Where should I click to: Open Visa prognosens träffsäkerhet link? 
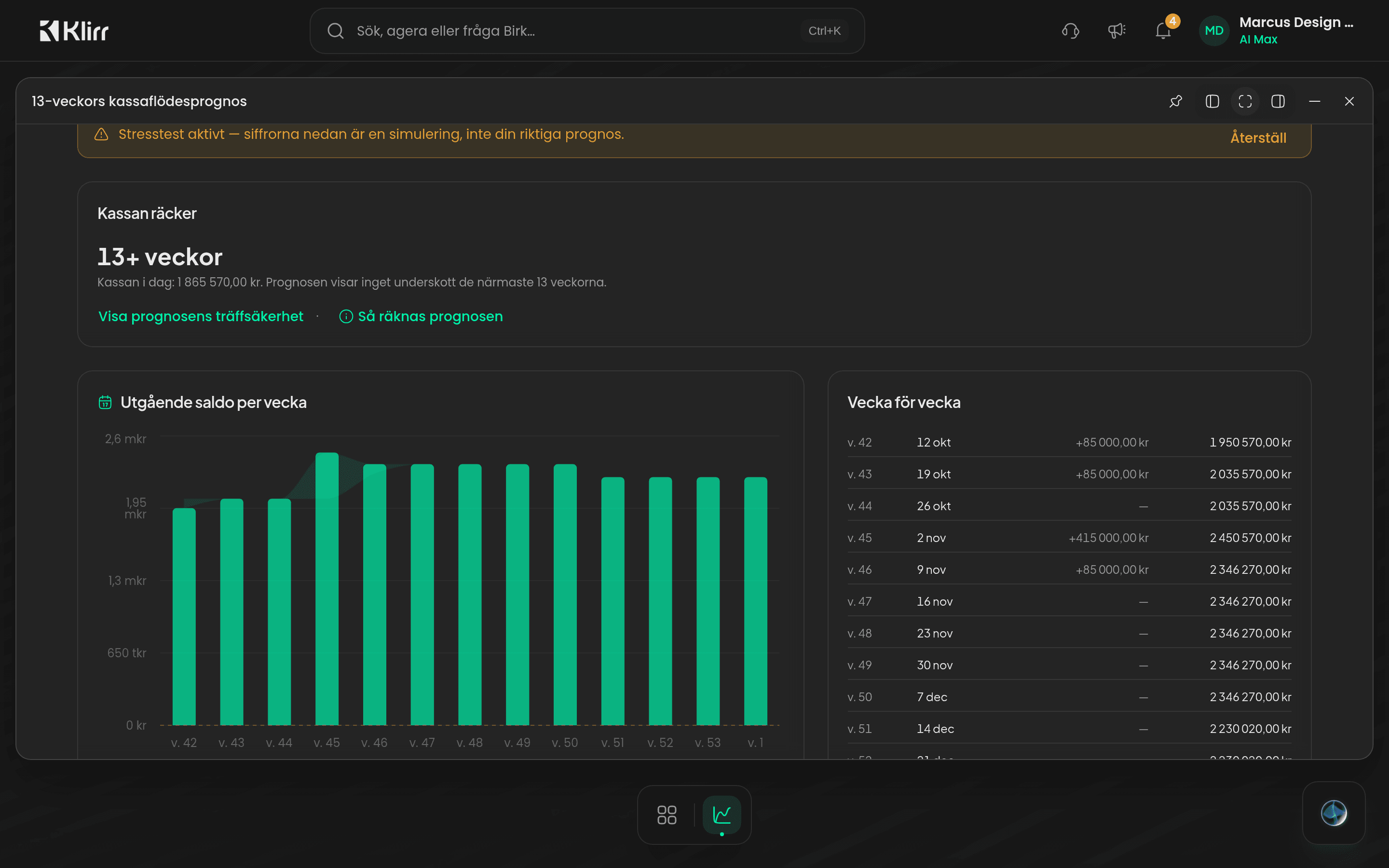click(200, 316)
